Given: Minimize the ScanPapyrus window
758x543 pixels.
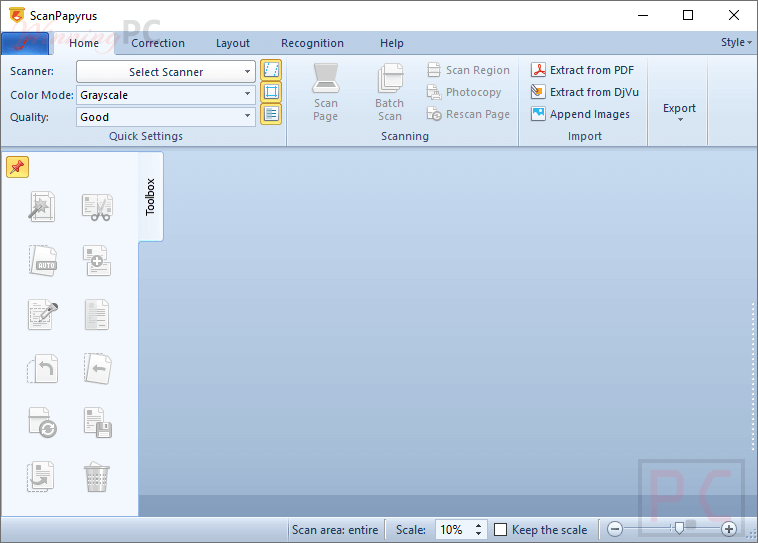Looking at the screenshot, I should point(643,15).
